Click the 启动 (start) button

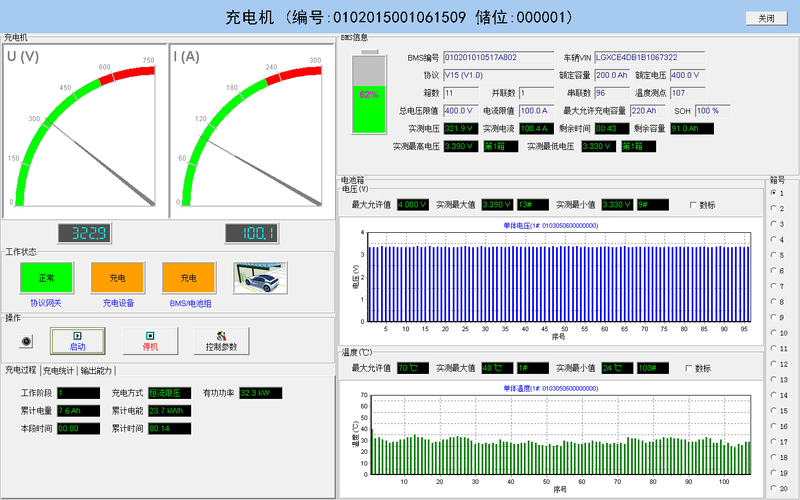tap(78, 341)
